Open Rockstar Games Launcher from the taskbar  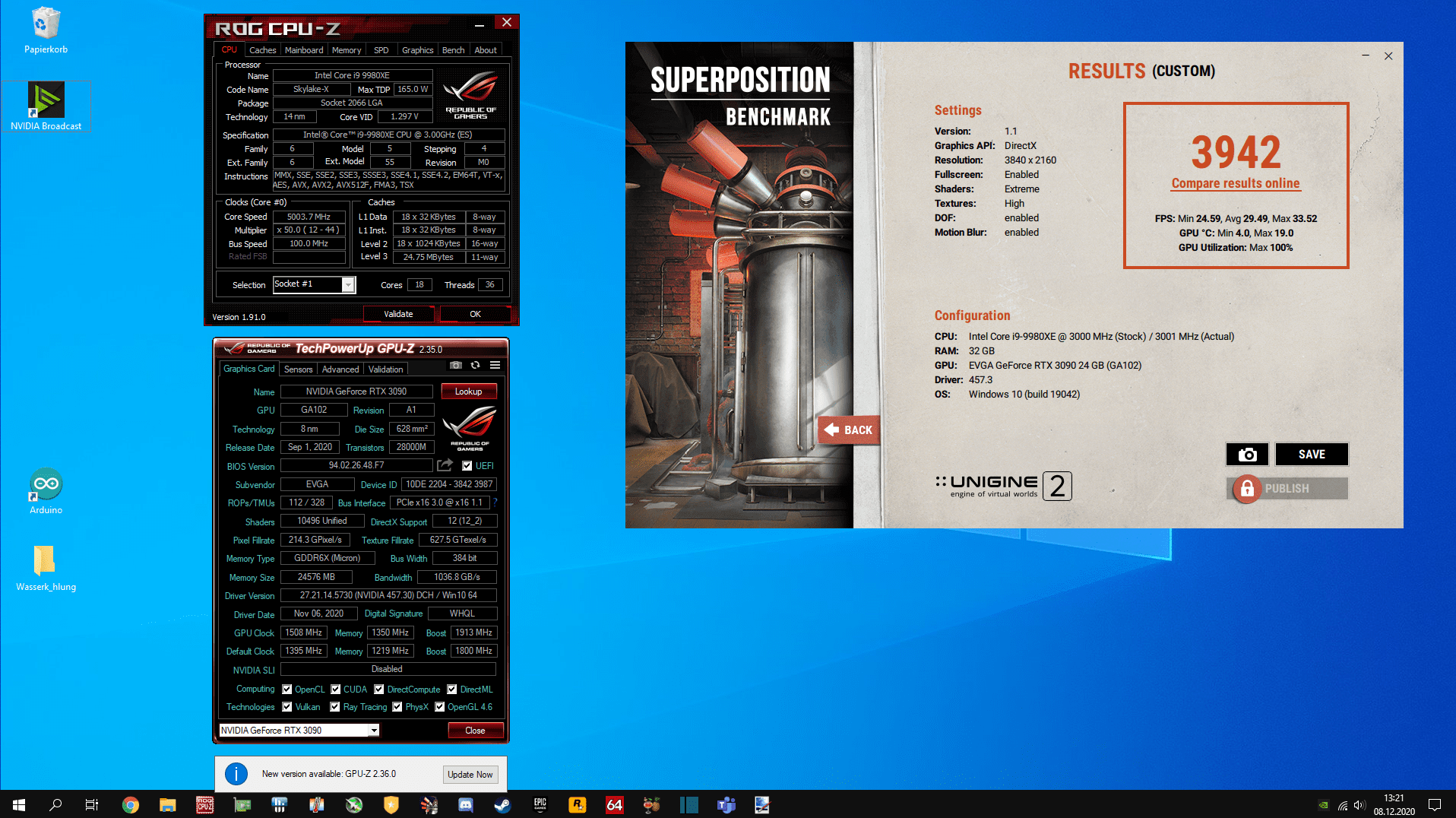pyautogui.click(x=578, y=804)
